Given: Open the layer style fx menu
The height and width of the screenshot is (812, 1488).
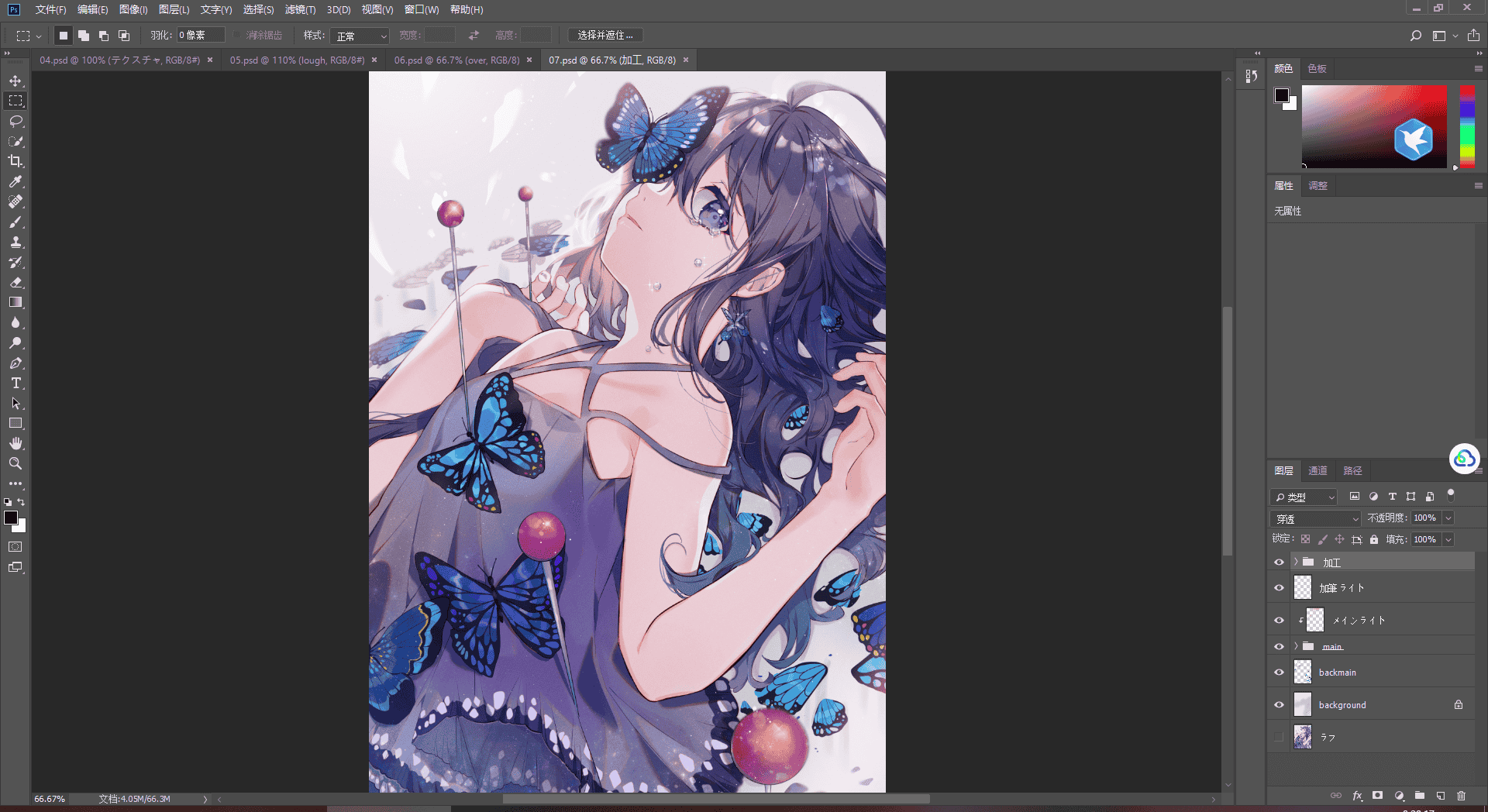Looking at the screenshot, I should tap(1357, 796).
